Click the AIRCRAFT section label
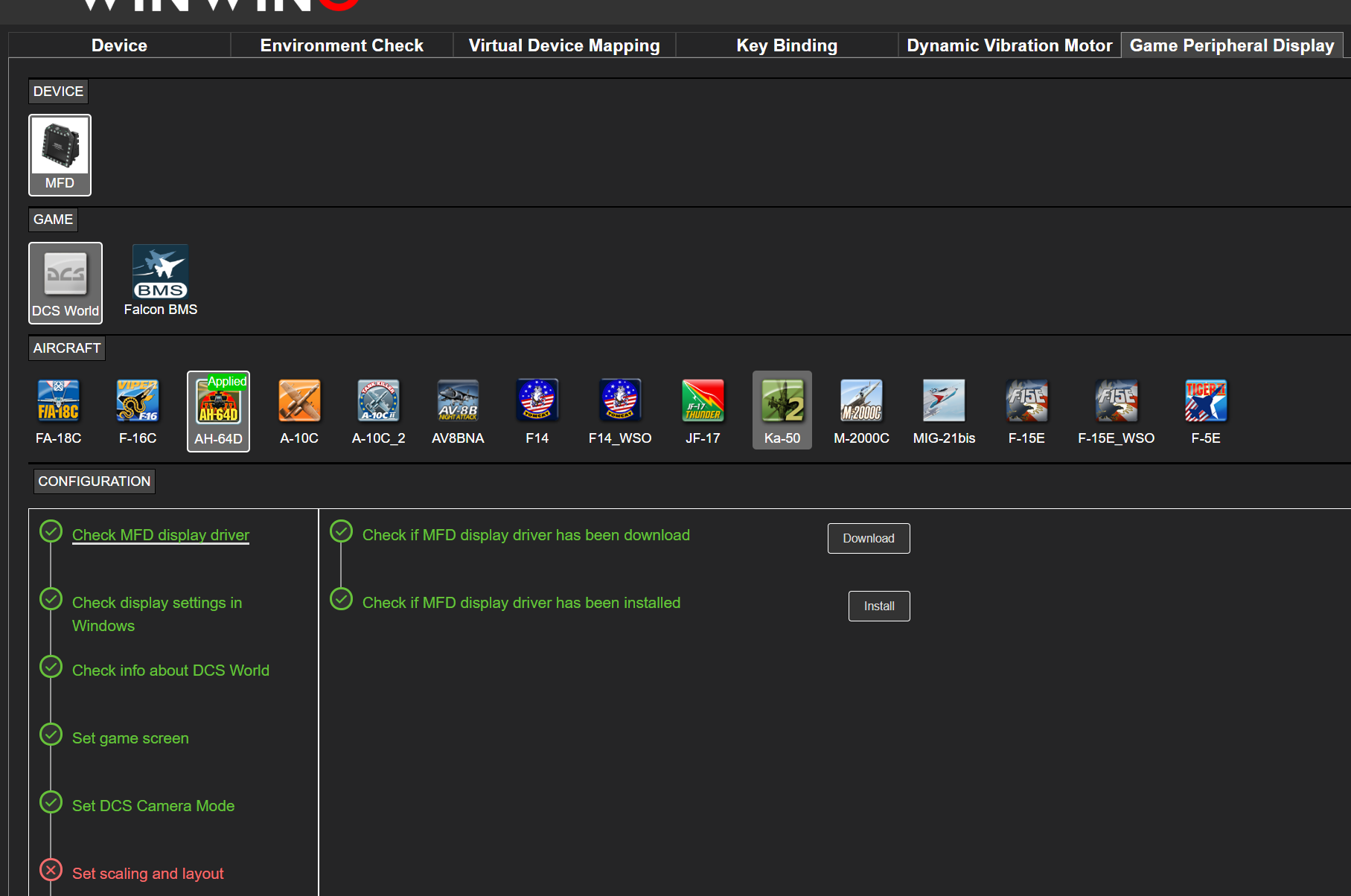 click(x=67, y=348)
